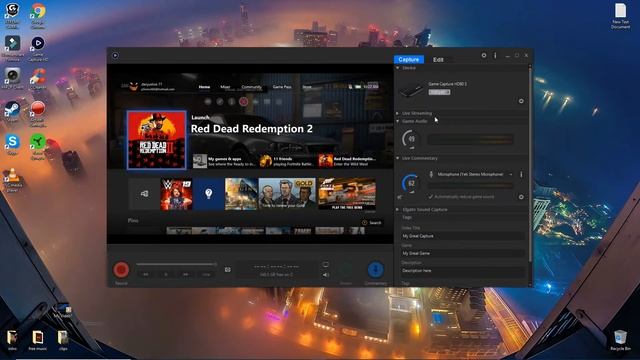Switch to the Edit tab
The image size is (640, 360).
coord(438,60)
